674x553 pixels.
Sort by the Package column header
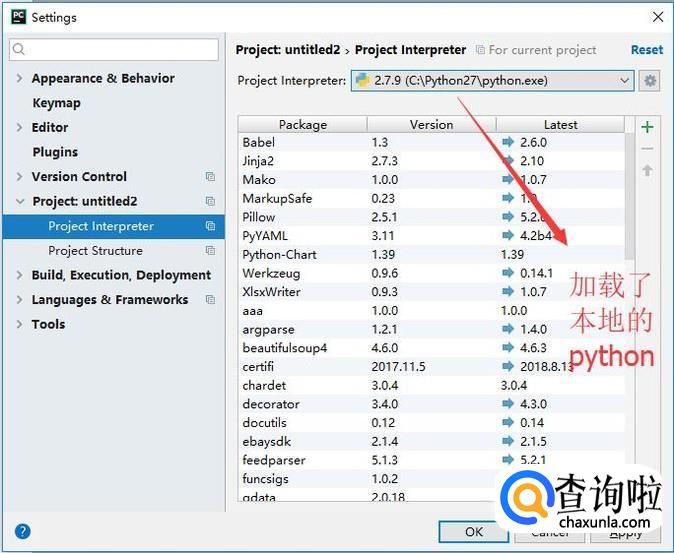point(303,125)
